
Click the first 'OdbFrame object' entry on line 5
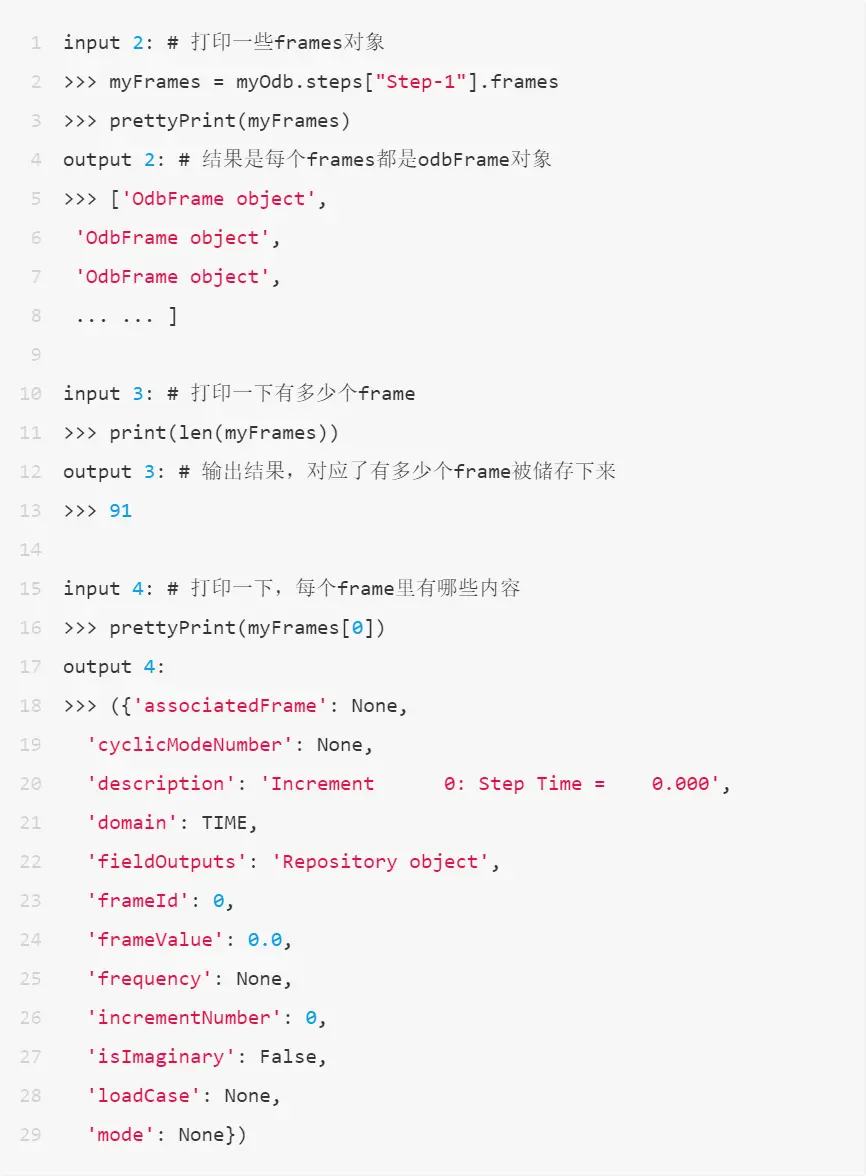coord(218,199)
